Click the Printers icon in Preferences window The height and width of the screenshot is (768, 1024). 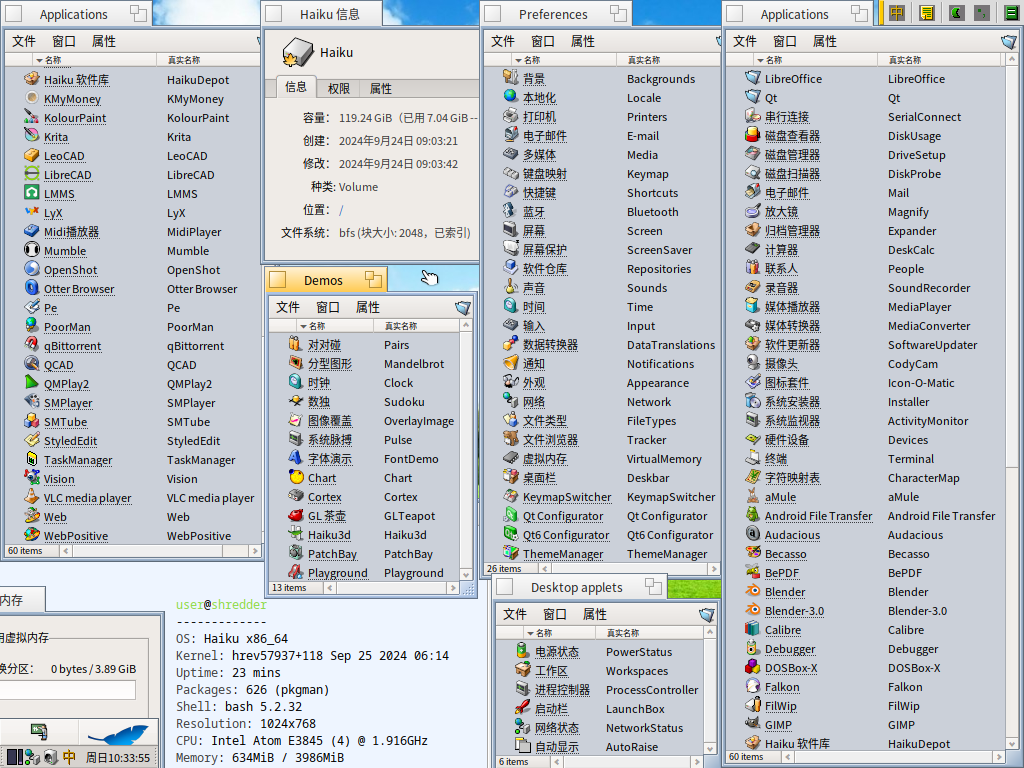point(511,116)
